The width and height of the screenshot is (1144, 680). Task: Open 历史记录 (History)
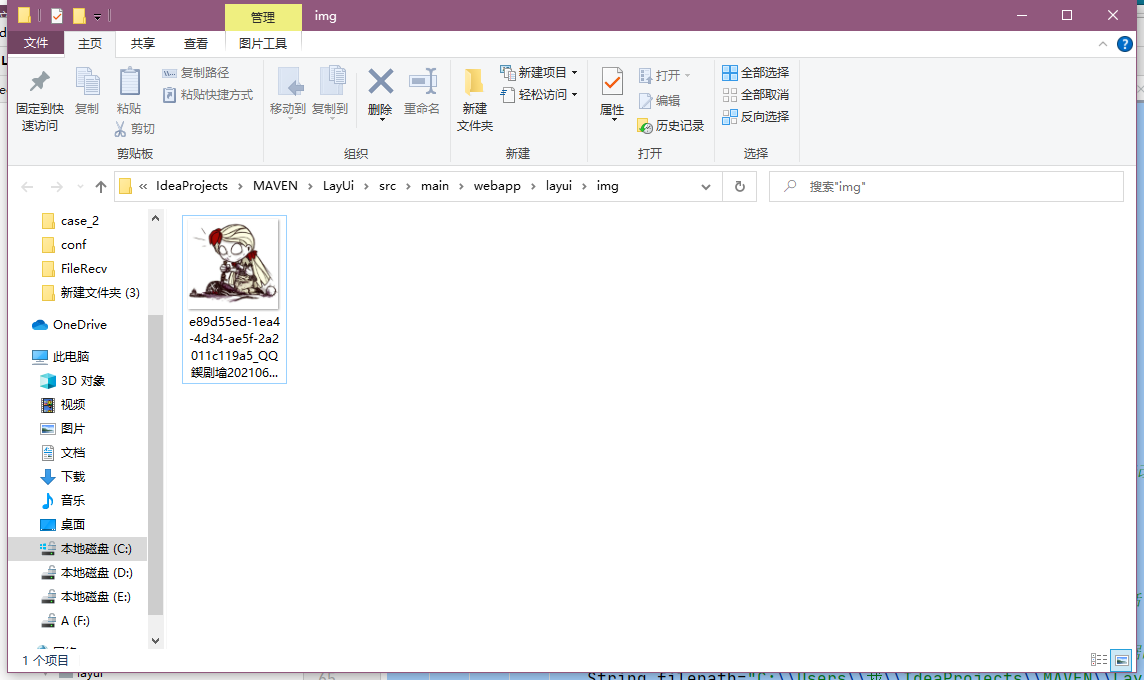click(x=670, y=125)
